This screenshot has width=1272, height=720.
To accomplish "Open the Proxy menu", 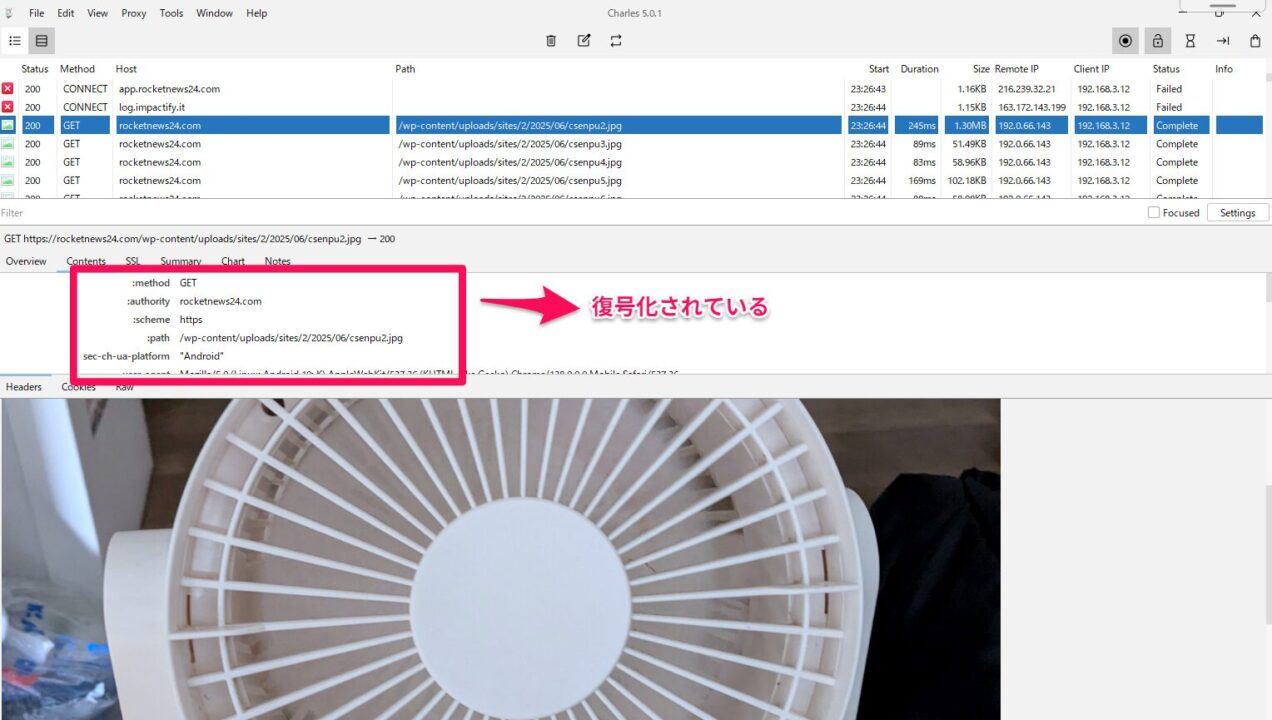I will tap(134, 13).
